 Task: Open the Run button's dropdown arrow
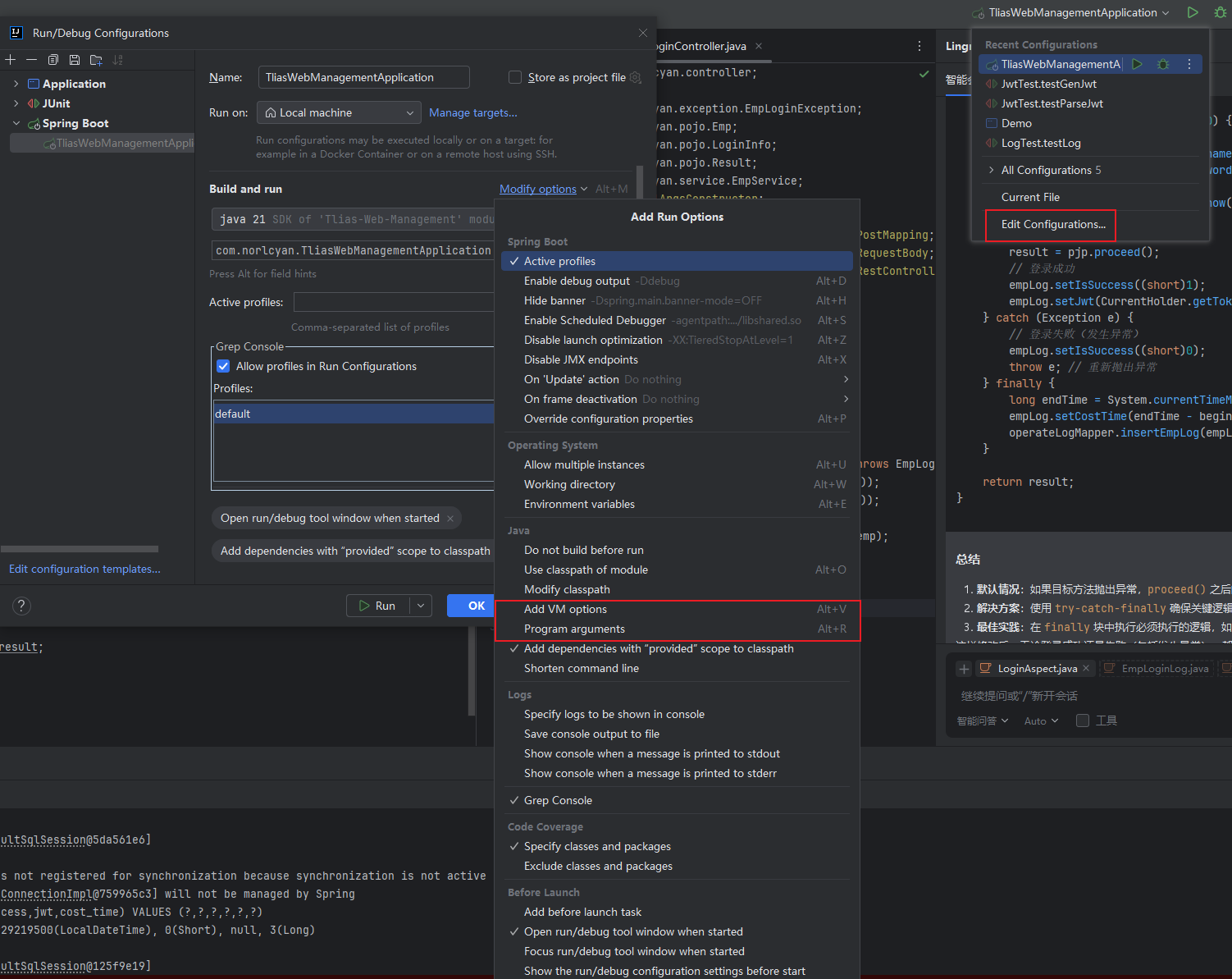[421, 606]
